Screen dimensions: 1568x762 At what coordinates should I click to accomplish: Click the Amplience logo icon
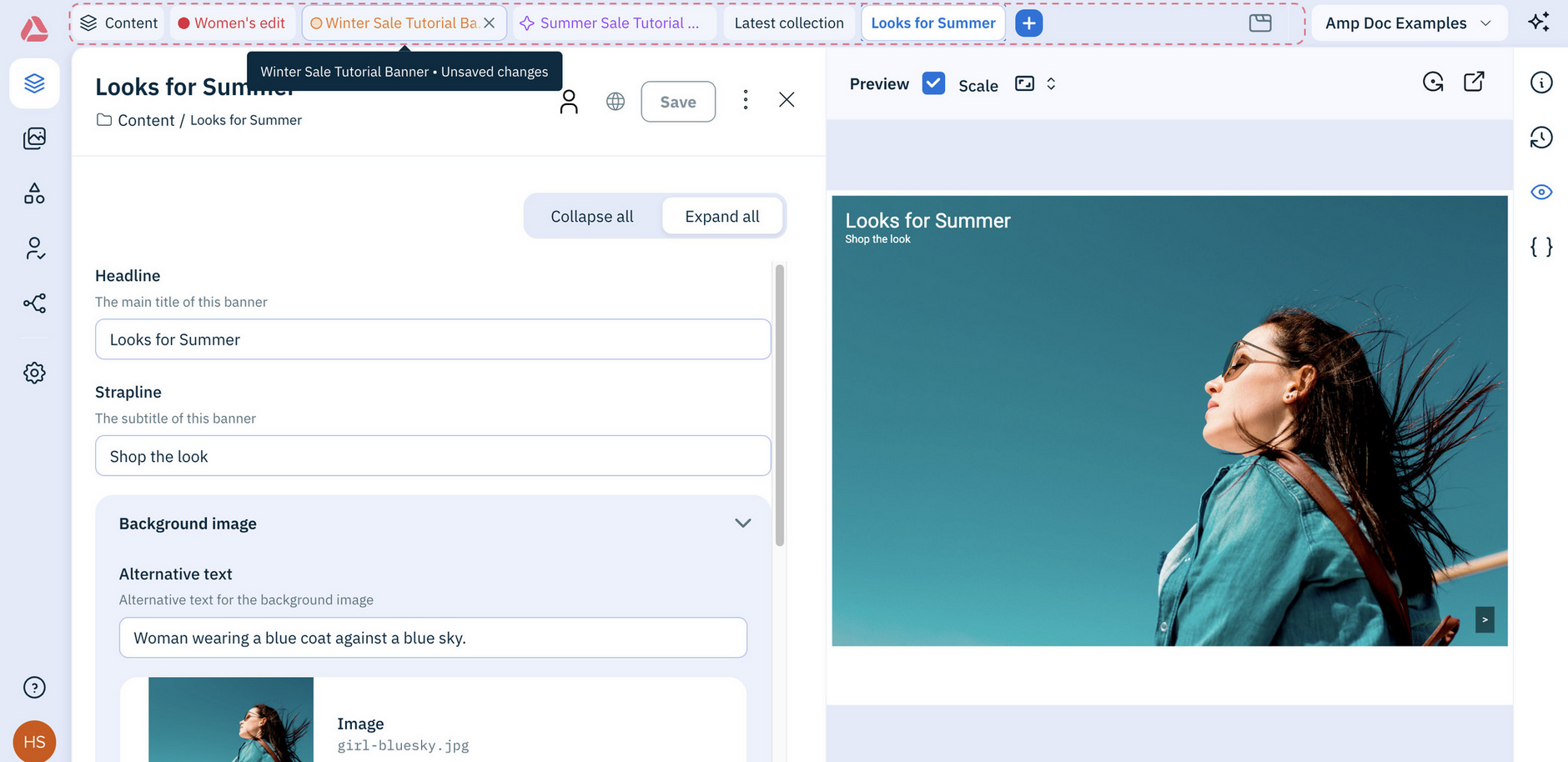34,28
